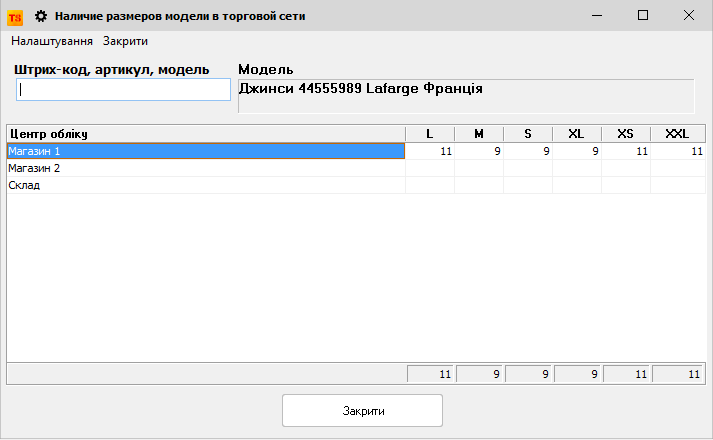Click the L size column header
The image size is (713, 440).
[430, 134]
